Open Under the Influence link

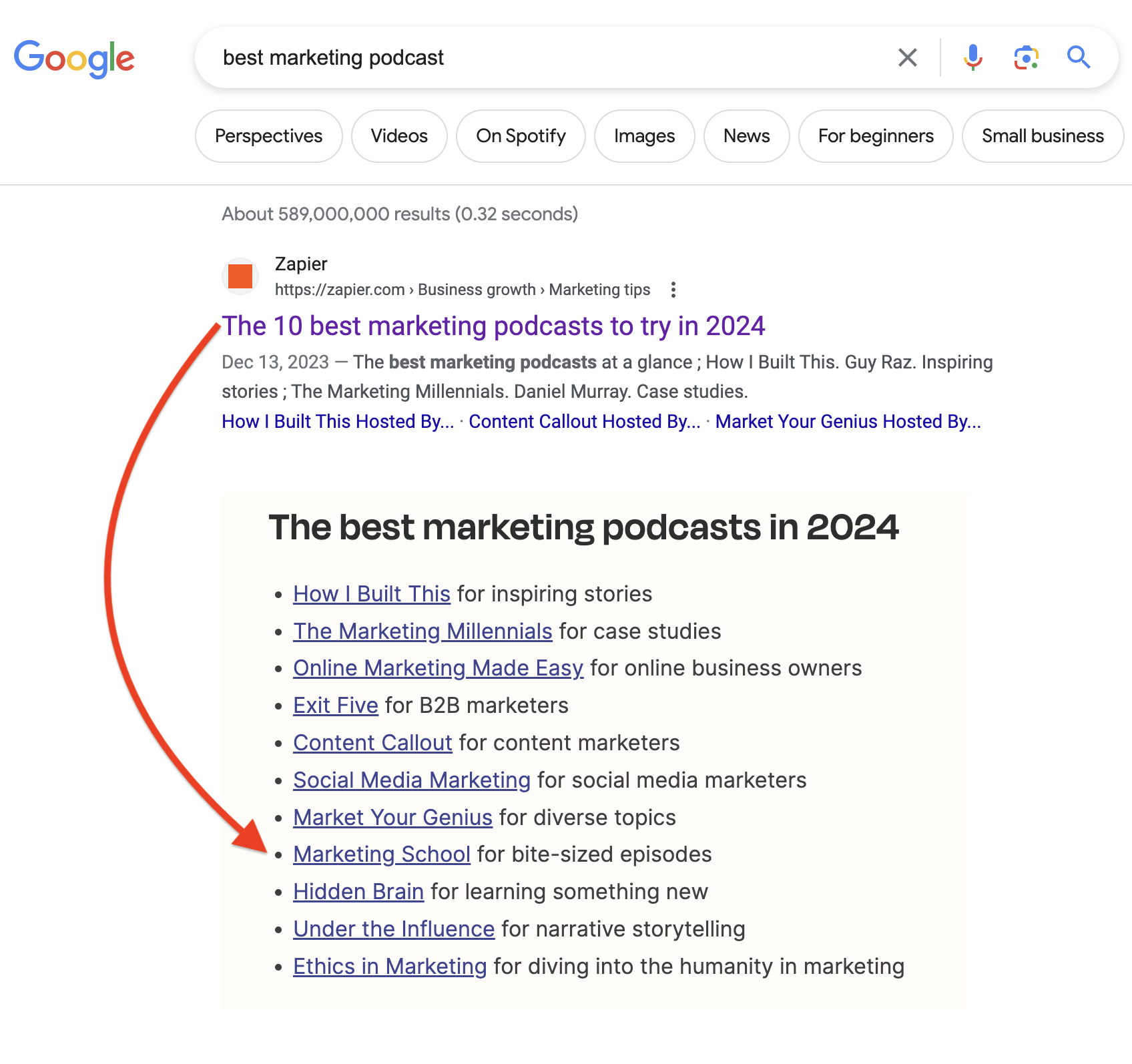(394, 929)
